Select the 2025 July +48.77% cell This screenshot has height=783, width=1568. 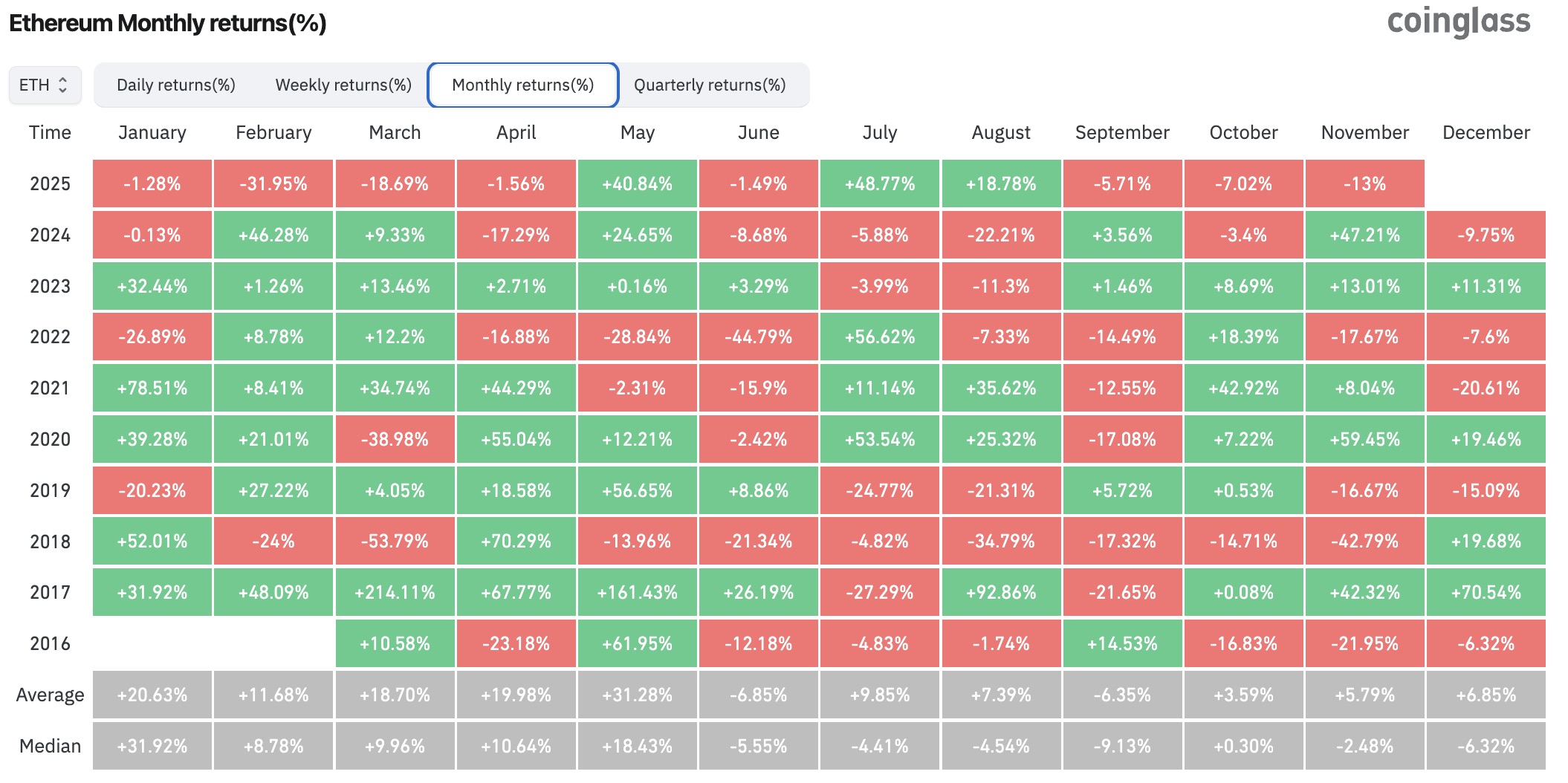880,183
